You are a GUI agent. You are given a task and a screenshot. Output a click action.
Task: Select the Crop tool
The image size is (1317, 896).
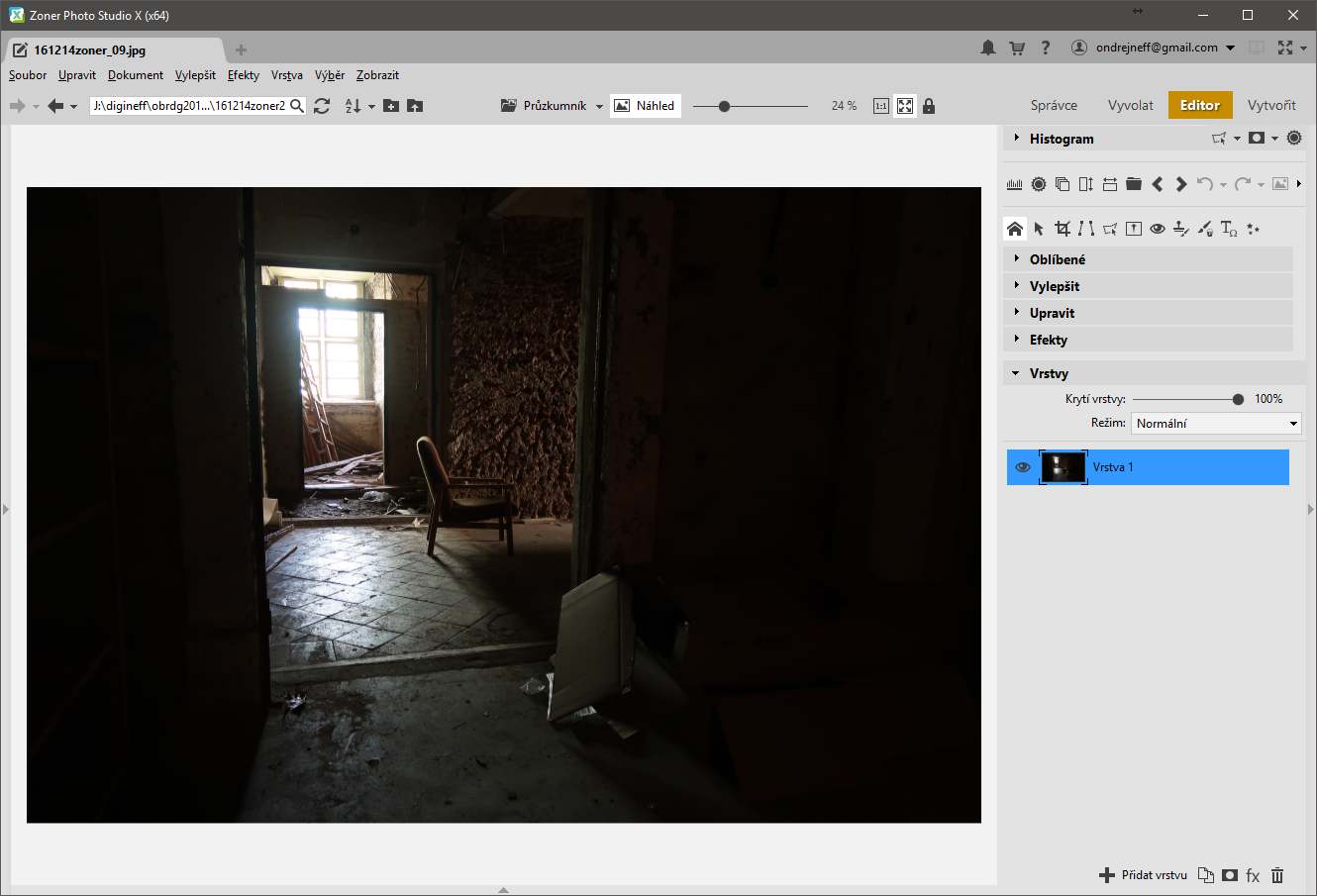click(x=1063, y=229)
